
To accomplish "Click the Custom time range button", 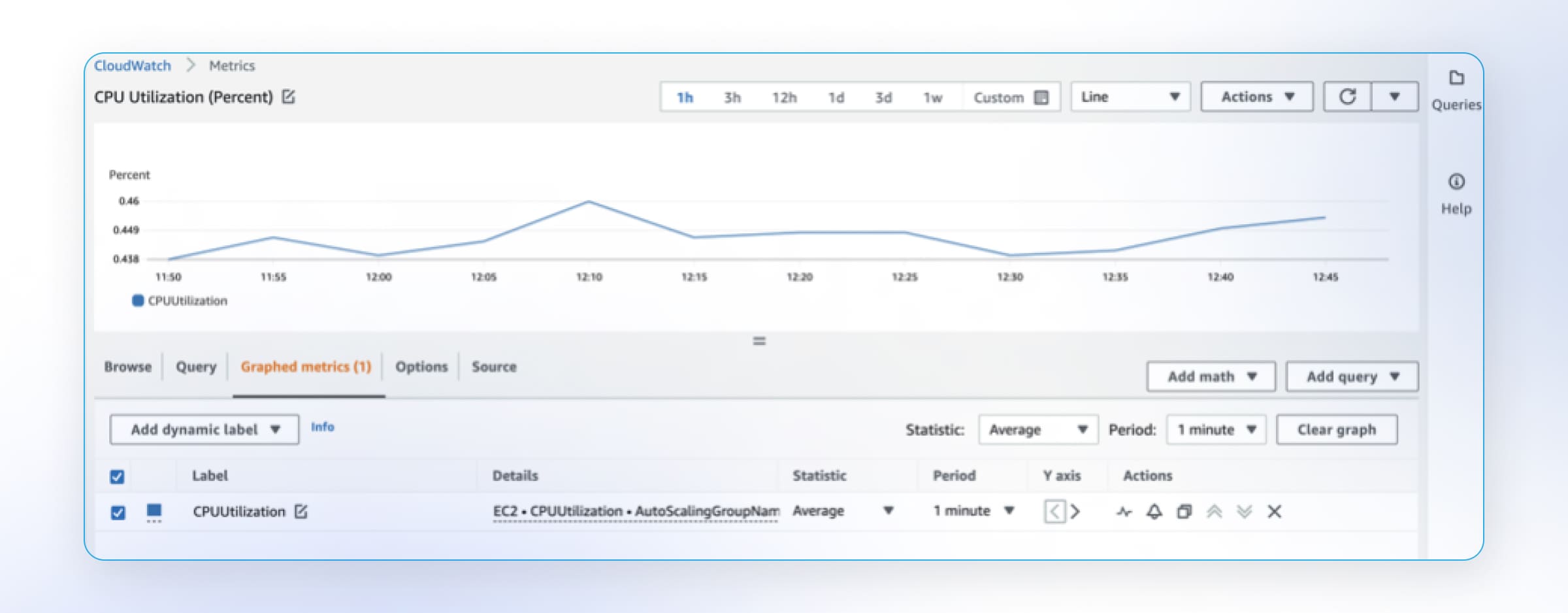I will (x=1010, y=97).
